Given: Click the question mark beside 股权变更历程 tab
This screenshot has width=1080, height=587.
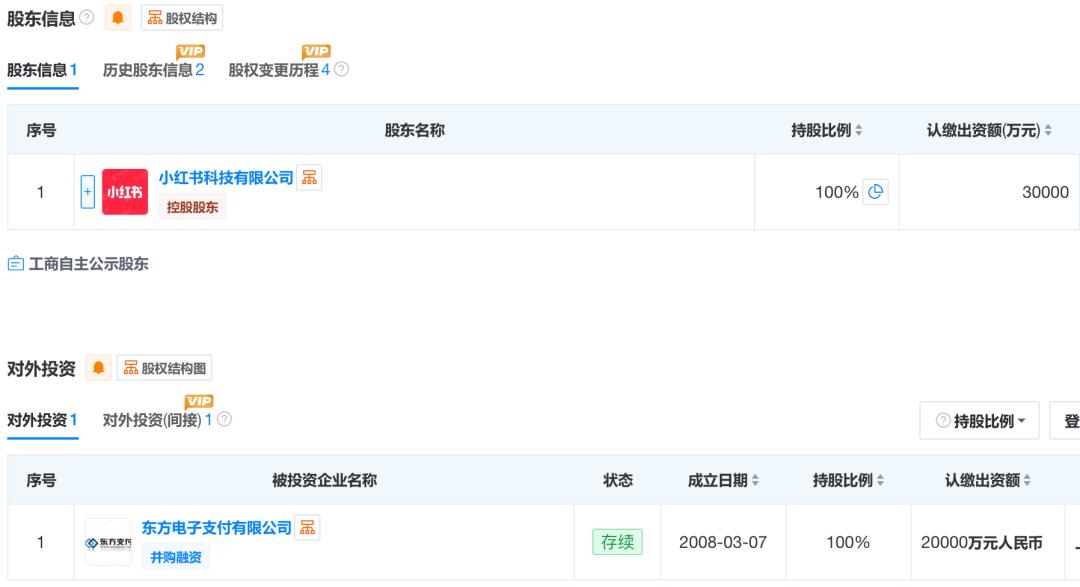Looking at the screenshot, I should [x=340, y=70].
